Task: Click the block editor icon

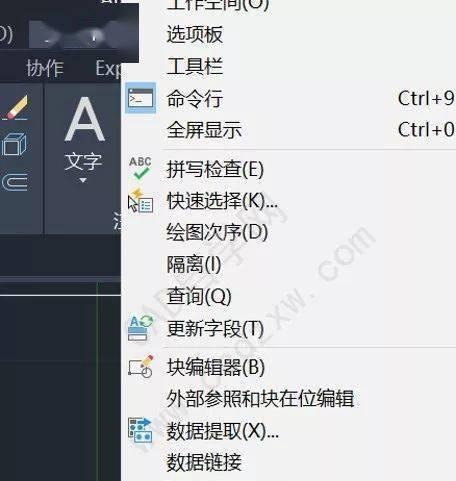Action: (x=141, y=366)
